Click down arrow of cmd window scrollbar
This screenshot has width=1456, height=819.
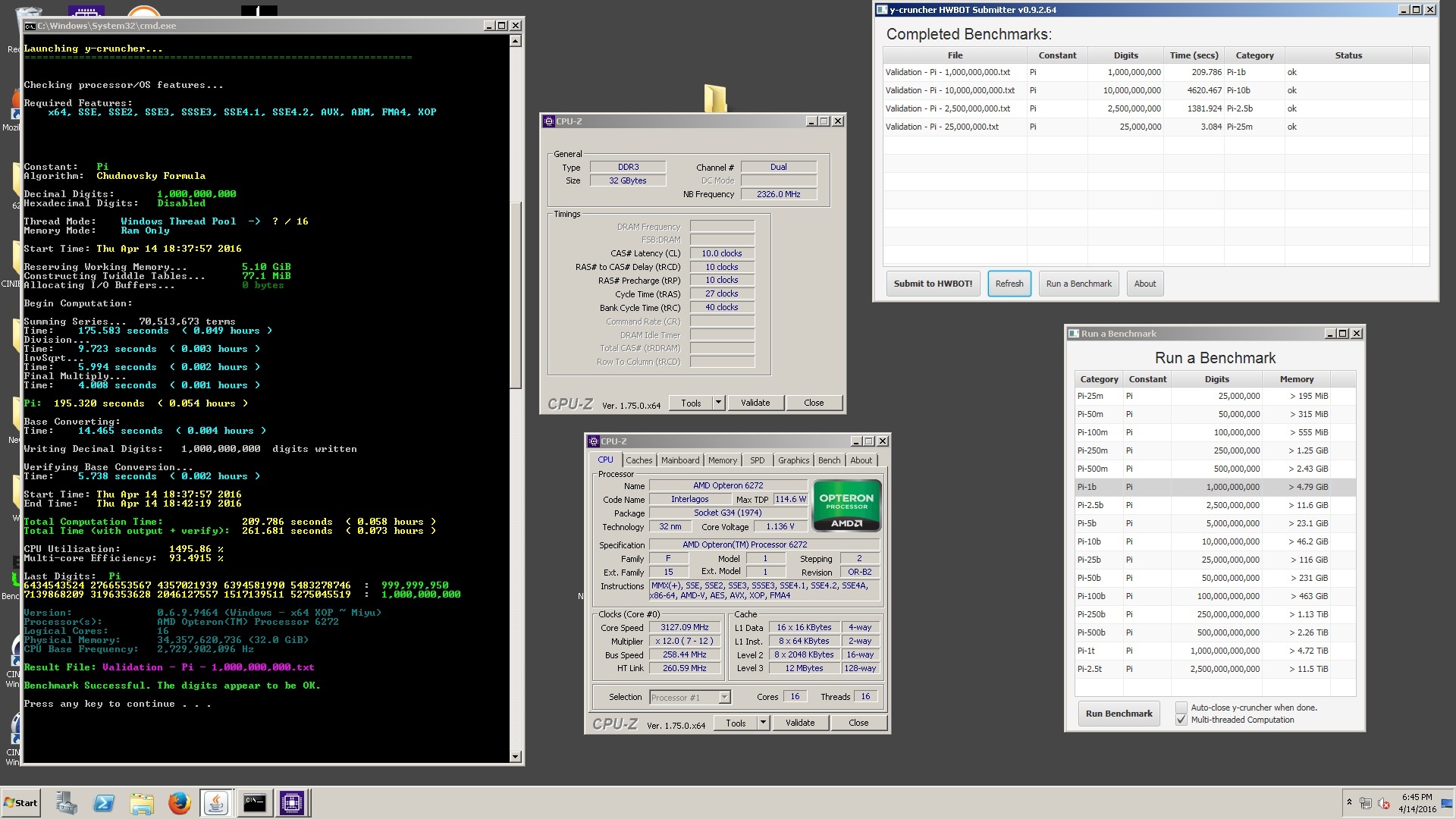coord(516,756)
